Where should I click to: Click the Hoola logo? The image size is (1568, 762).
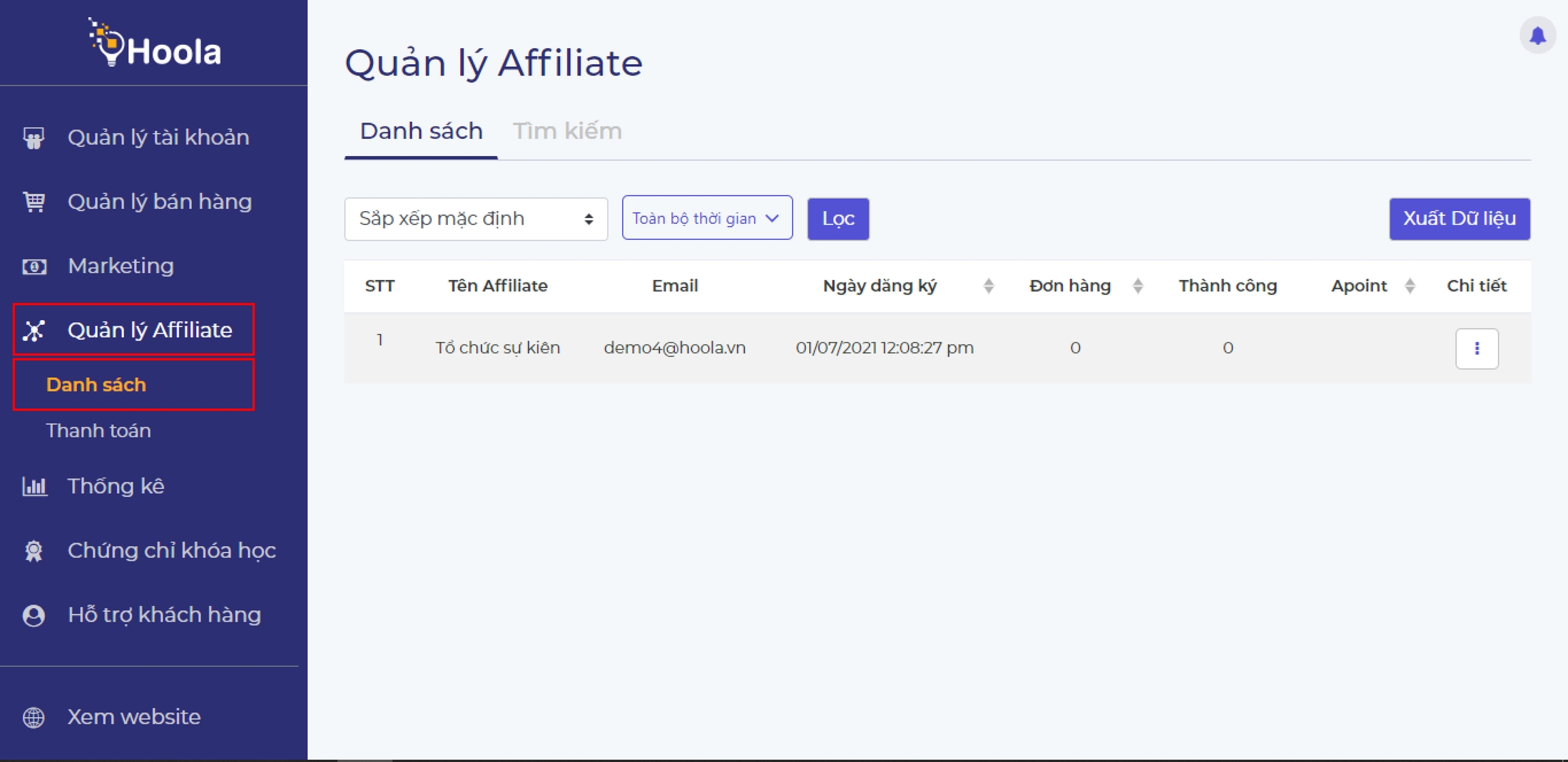pyautogui.click(x=154, y=44)
